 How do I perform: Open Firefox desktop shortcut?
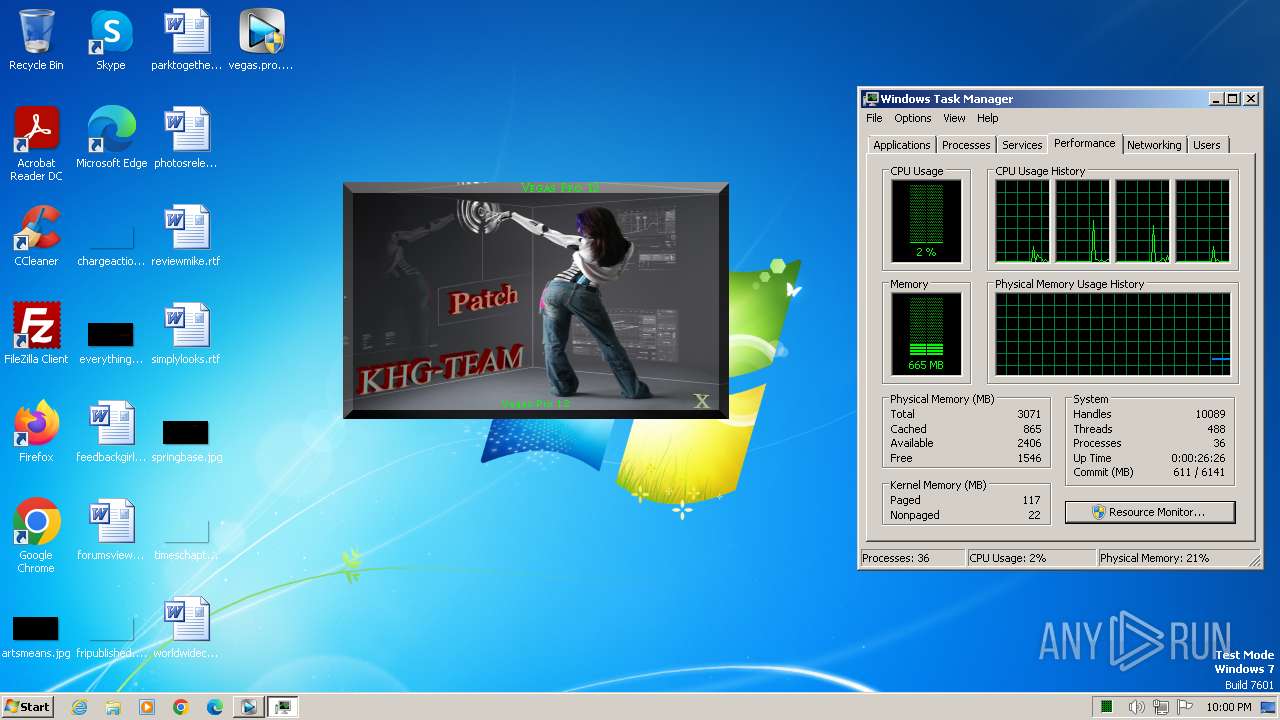36,432
